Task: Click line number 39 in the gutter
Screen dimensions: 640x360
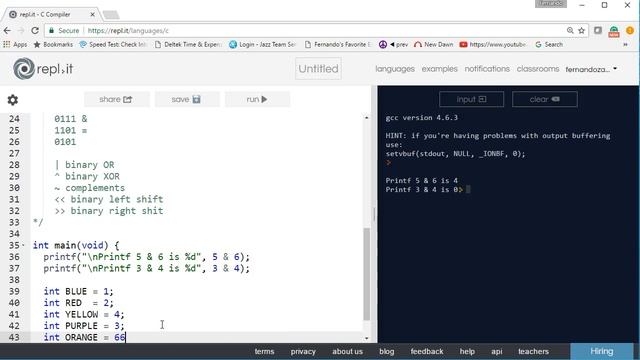Action: coord(14,291)
